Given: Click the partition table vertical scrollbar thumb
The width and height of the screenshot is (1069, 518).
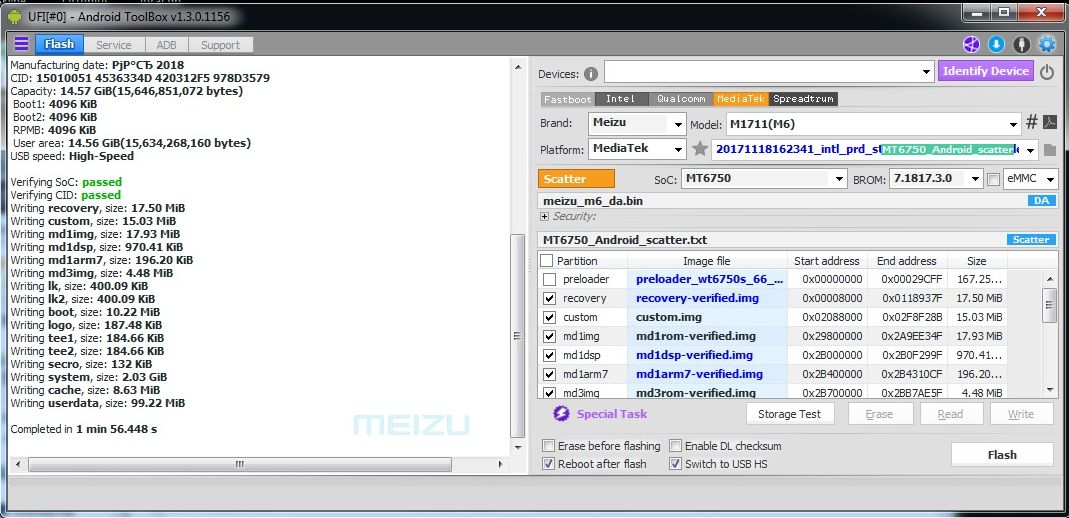Looking at the screenshot, I should click(1050, 305).
